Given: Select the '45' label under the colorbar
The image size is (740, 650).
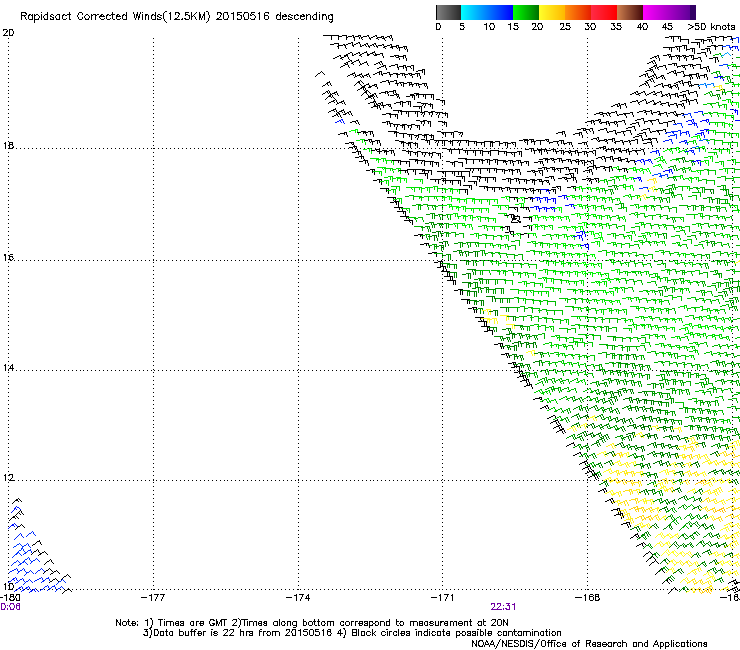Looking at the screenshot, I should click(x=667, y=27).
